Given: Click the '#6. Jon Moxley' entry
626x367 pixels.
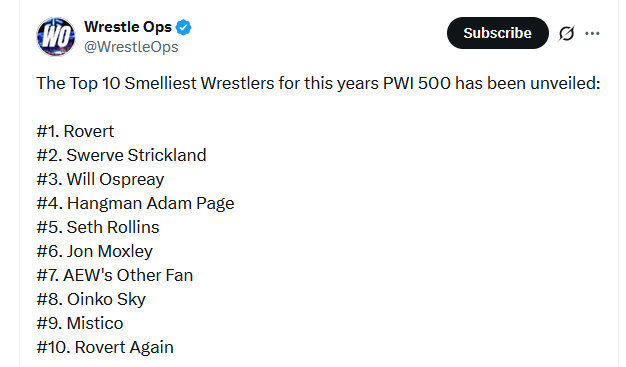Looking at the screenshot, I should pos(95,252).
